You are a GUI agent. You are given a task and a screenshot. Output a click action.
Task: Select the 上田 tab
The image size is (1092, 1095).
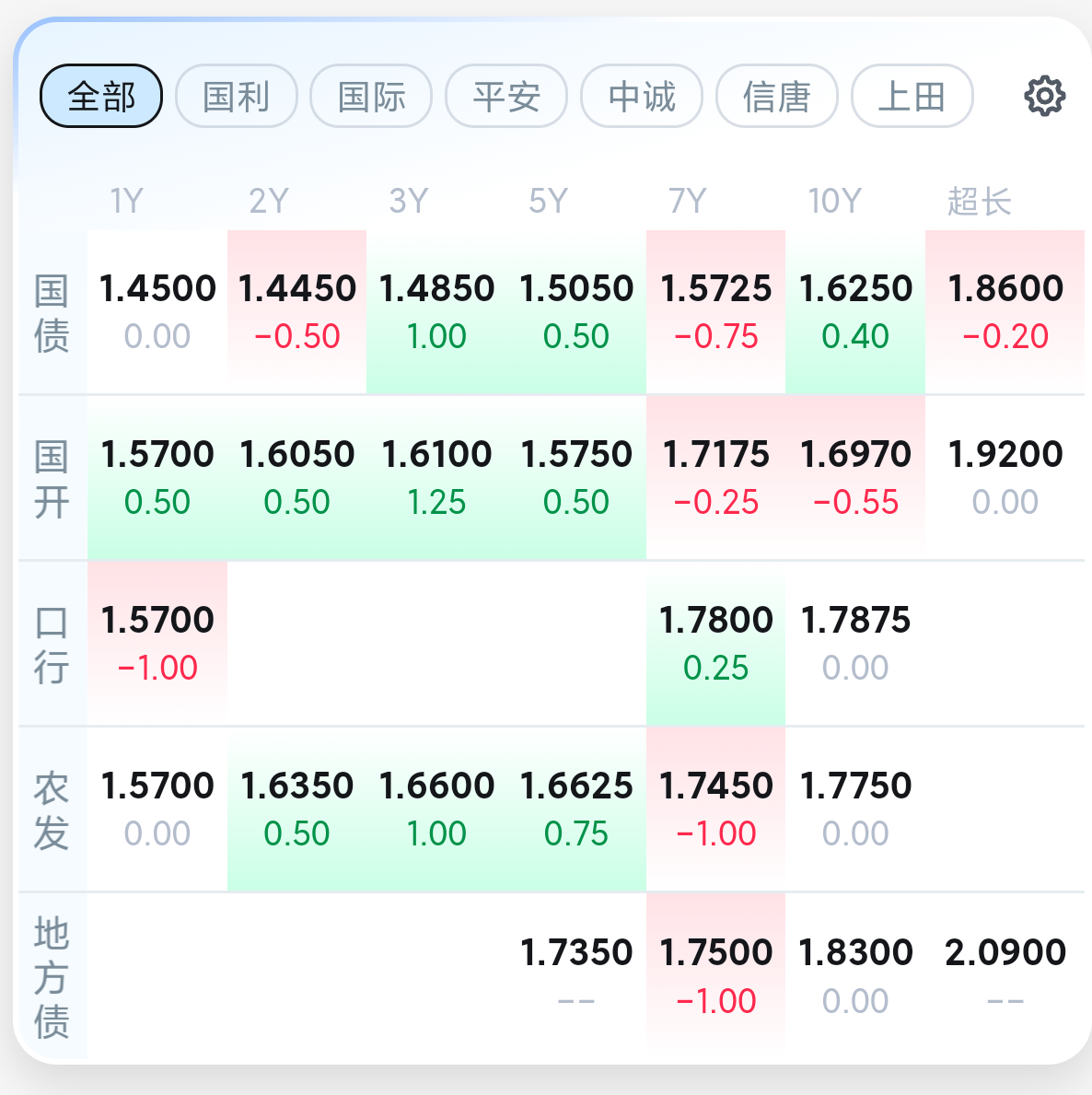coord(912,96)
